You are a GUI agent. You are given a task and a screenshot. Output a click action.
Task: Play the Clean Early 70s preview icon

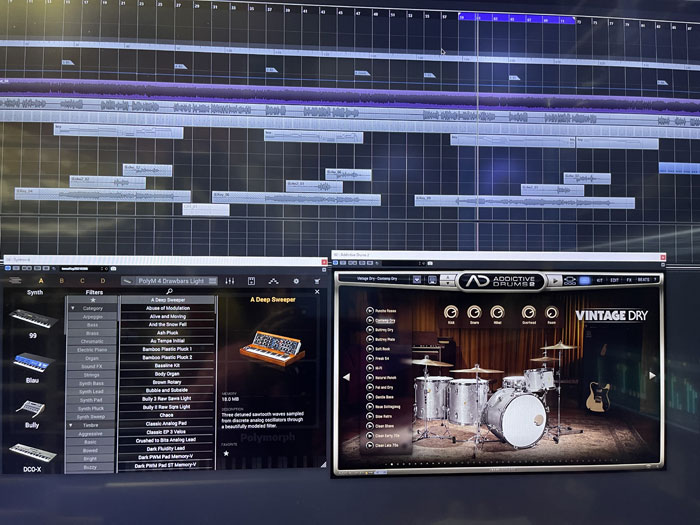pos(370,436)
